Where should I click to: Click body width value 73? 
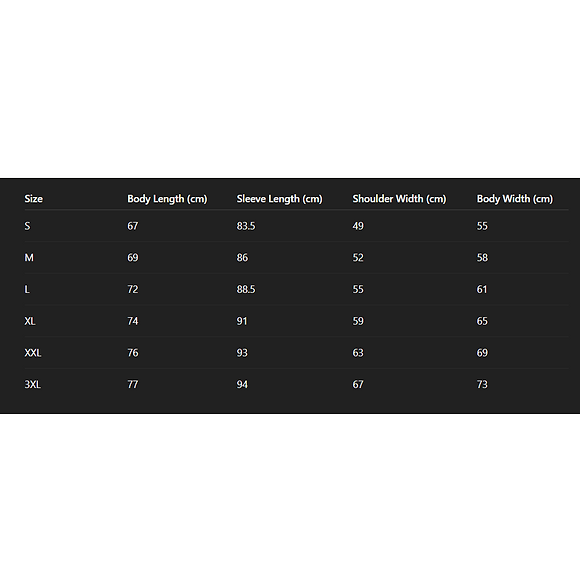(x=482, y=385)
